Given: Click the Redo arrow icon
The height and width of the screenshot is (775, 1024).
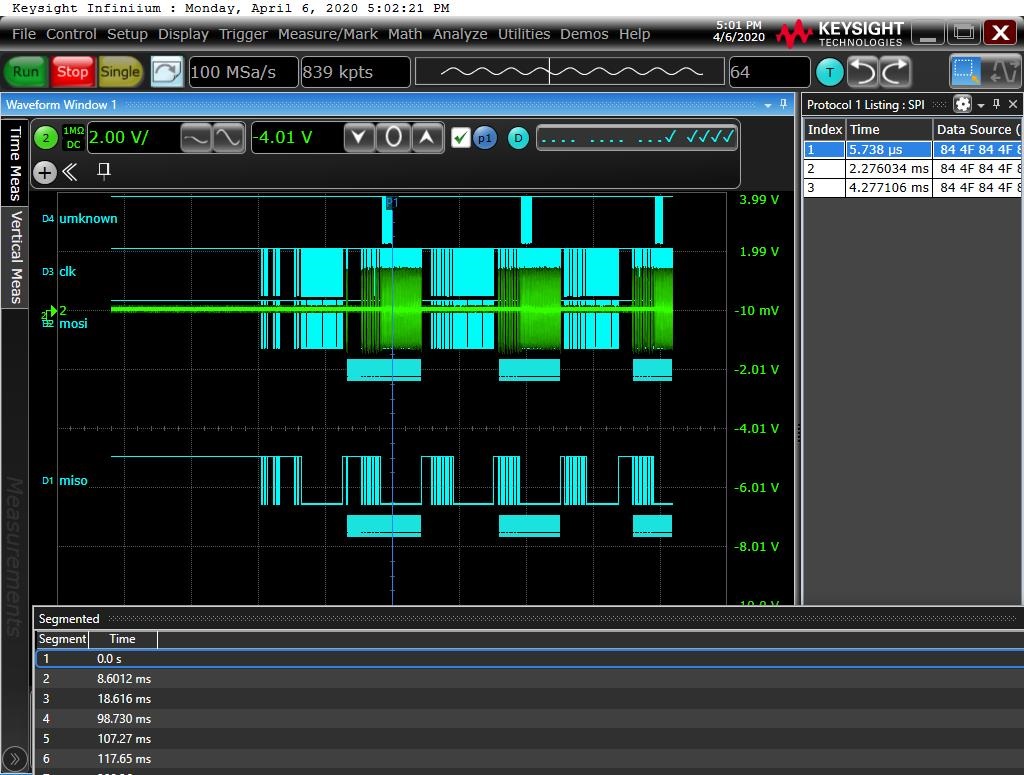Looking at the screenshot, I should pyautogui.click(x=895, y=72).
